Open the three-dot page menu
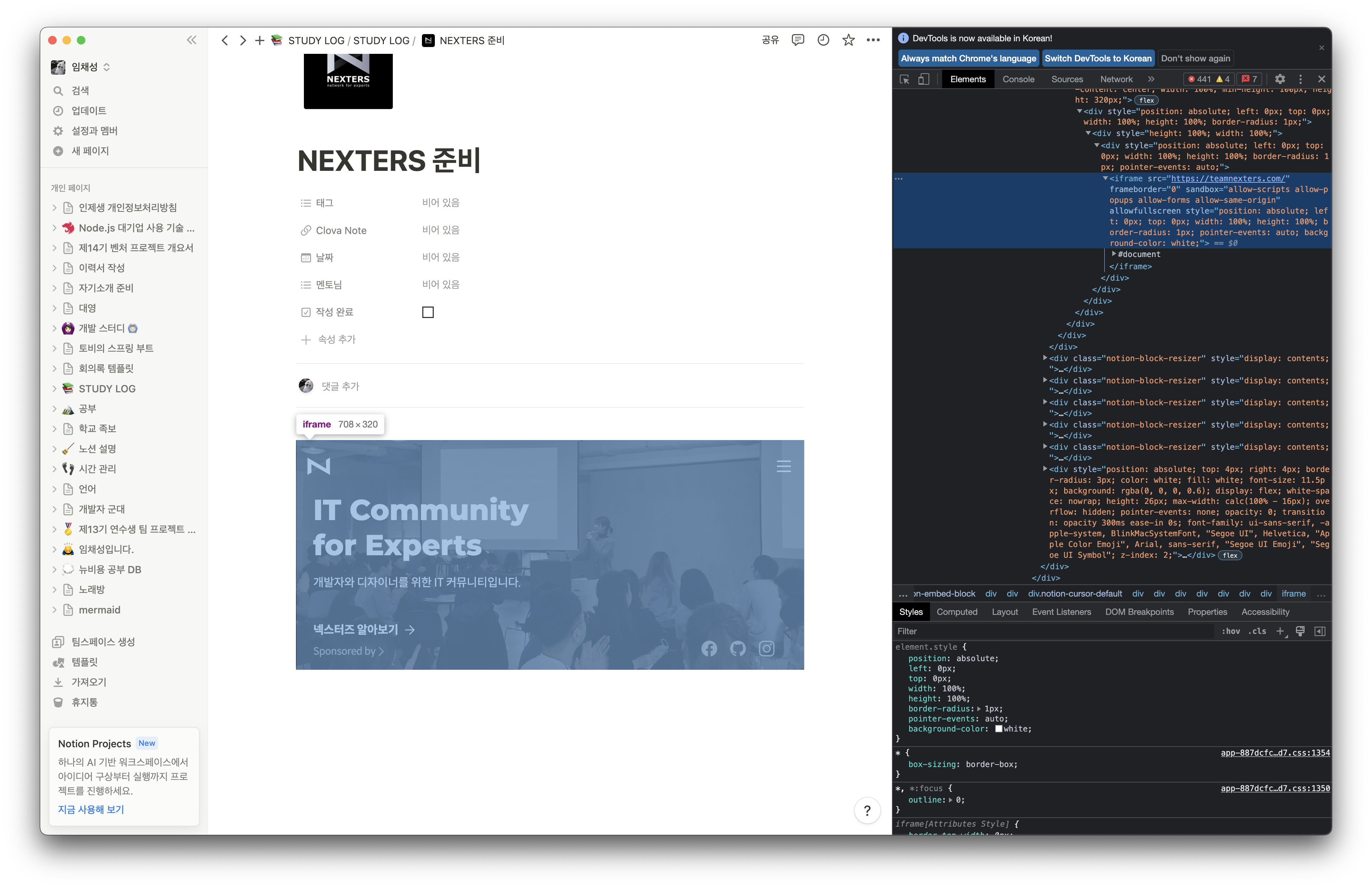Screen dimensions: 1372x888 tap(873, 40)
